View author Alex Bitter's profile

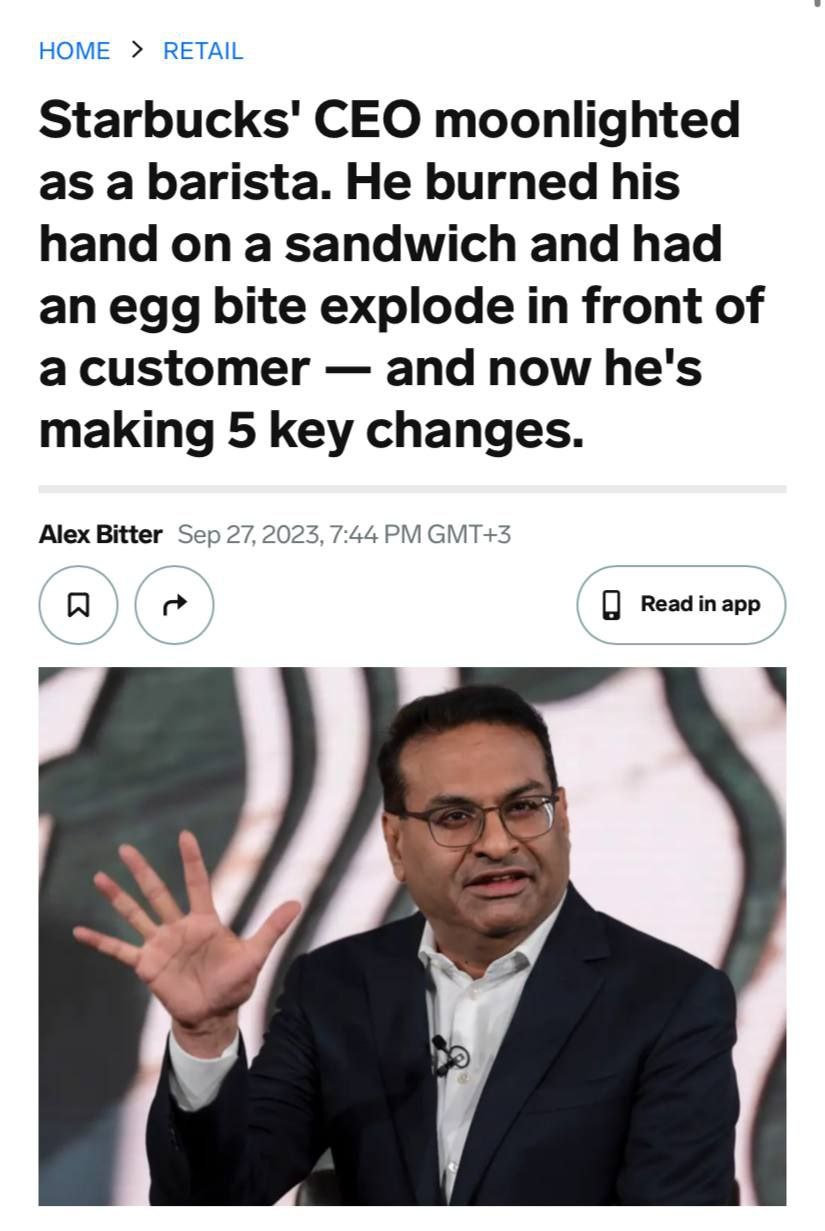[x=100, y=534]
